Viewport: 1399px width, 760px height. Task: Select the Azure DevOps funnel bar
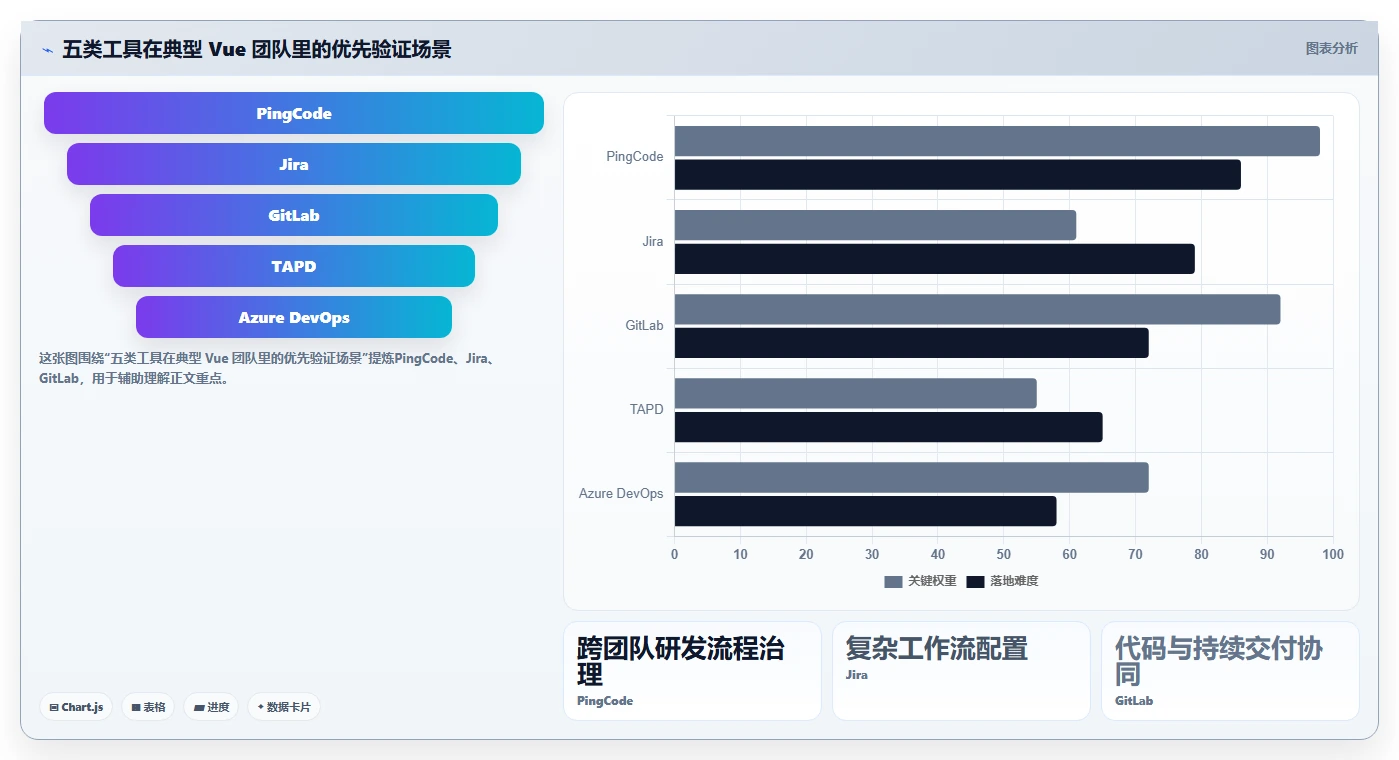click(294, 317)
